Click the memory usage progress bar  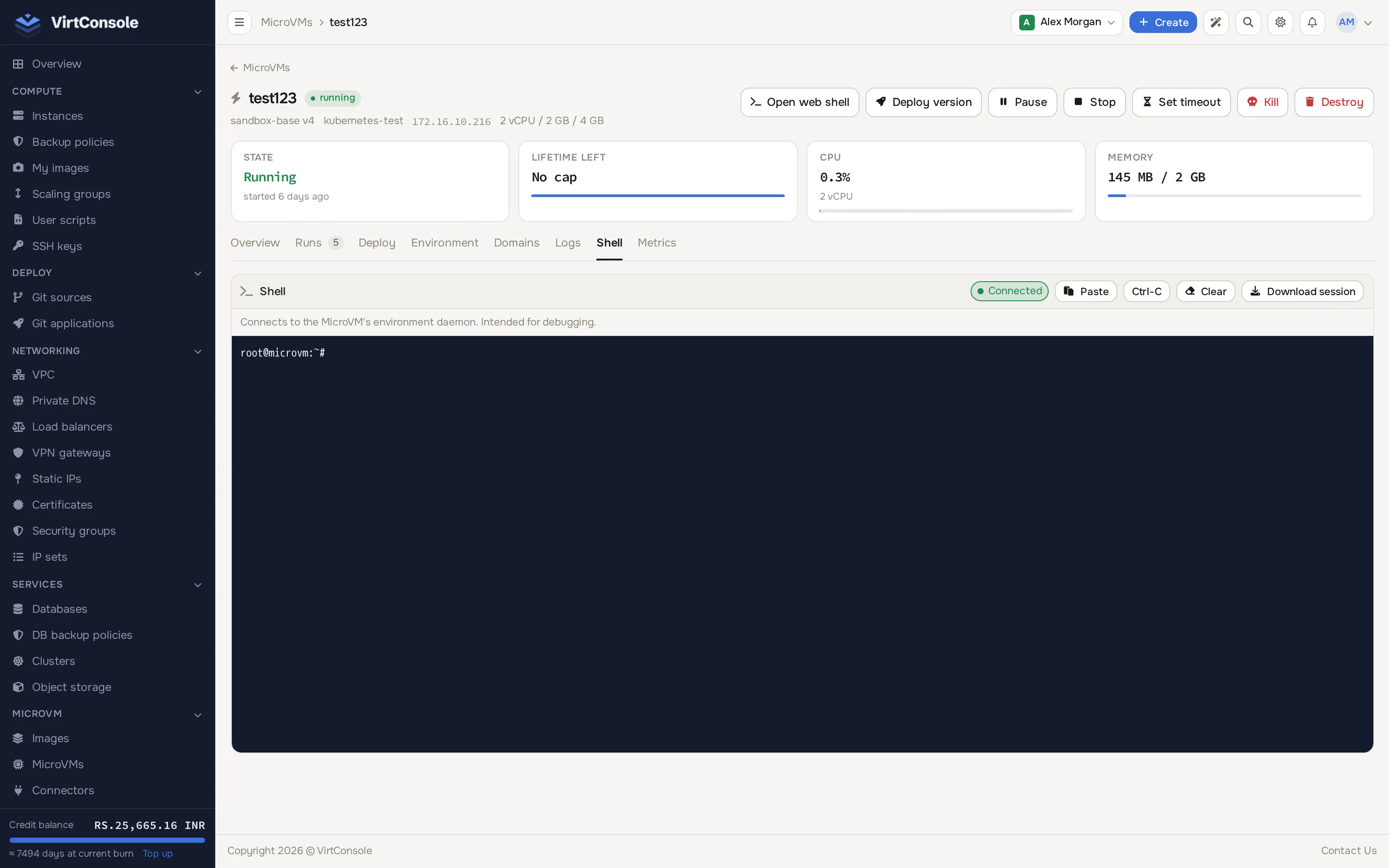(x=1234, y=196)
